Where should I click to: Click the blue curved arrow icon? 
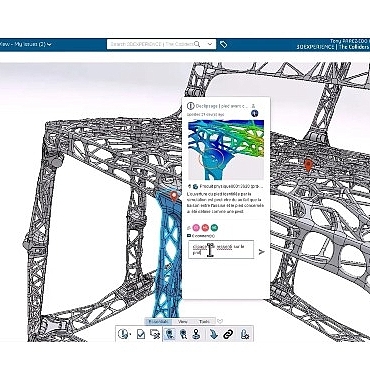[213, 334]
